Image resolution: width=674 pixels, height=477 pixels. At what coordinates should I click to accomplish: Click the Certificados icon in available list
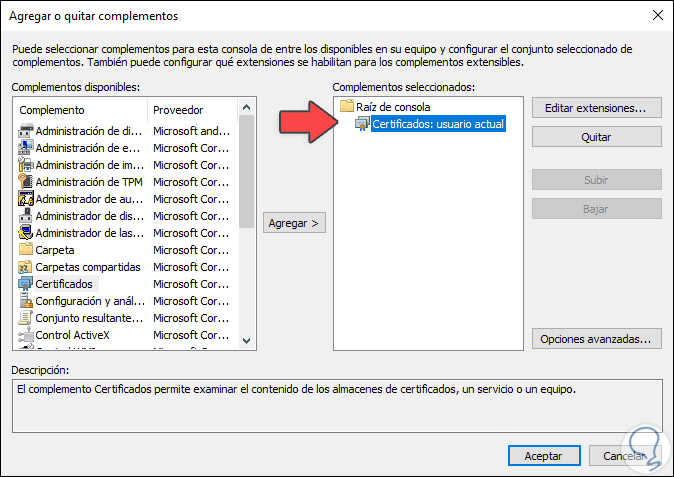[x=26, y=284]
